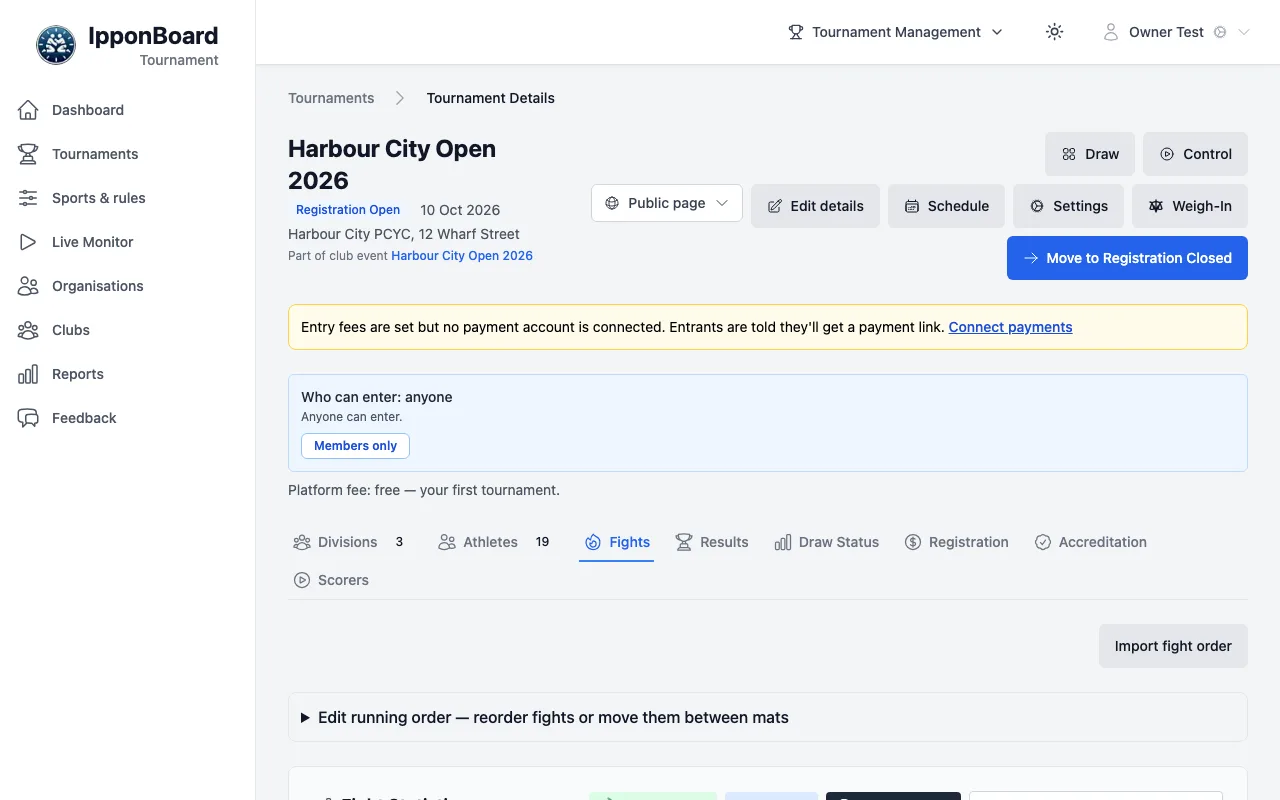
Task: Click the Who can enter: anyone heading
Action: tap(377, 397)
